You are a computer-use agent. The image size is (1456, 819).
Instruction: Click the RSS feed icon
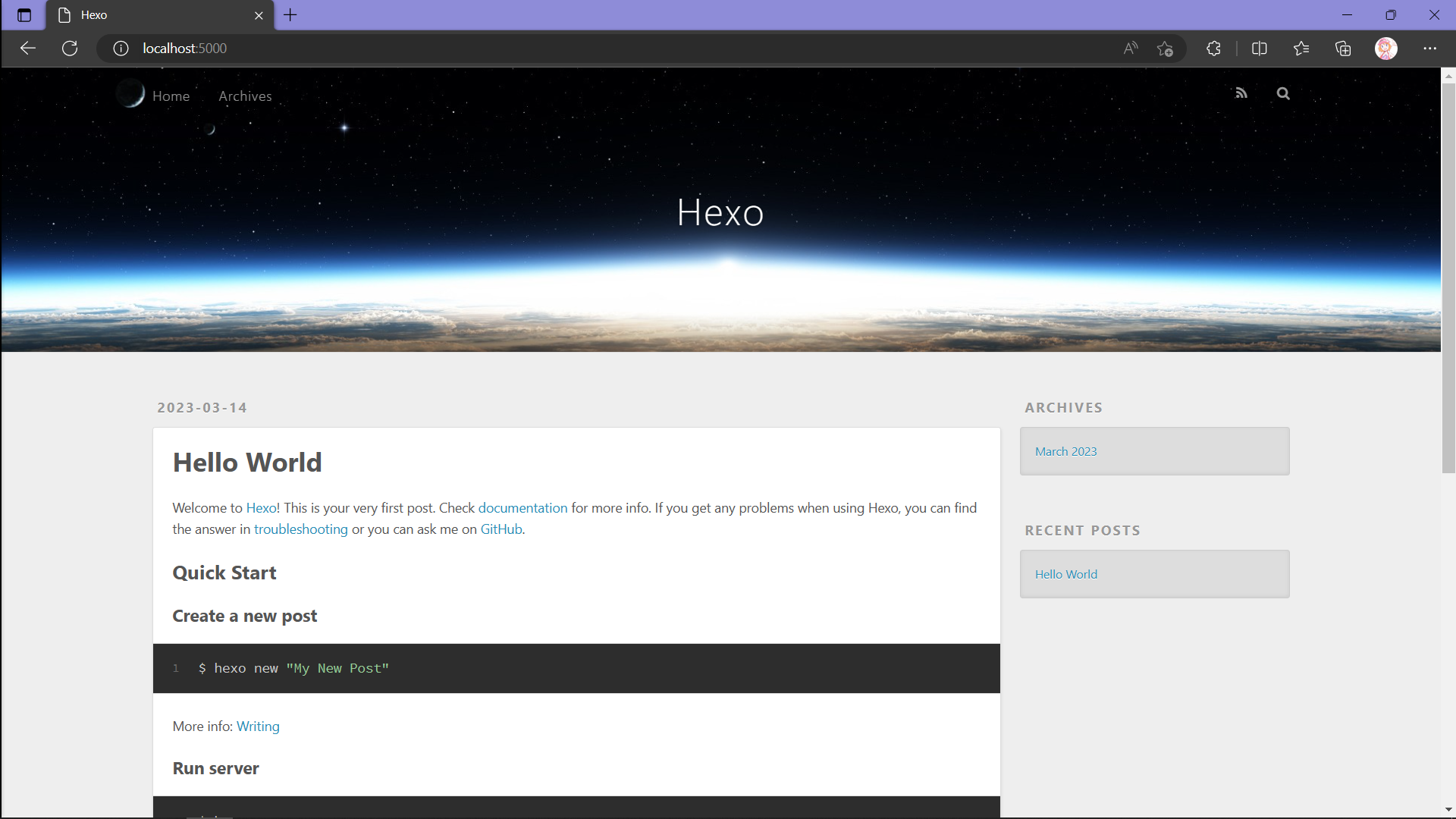(x=1241, y=93)
